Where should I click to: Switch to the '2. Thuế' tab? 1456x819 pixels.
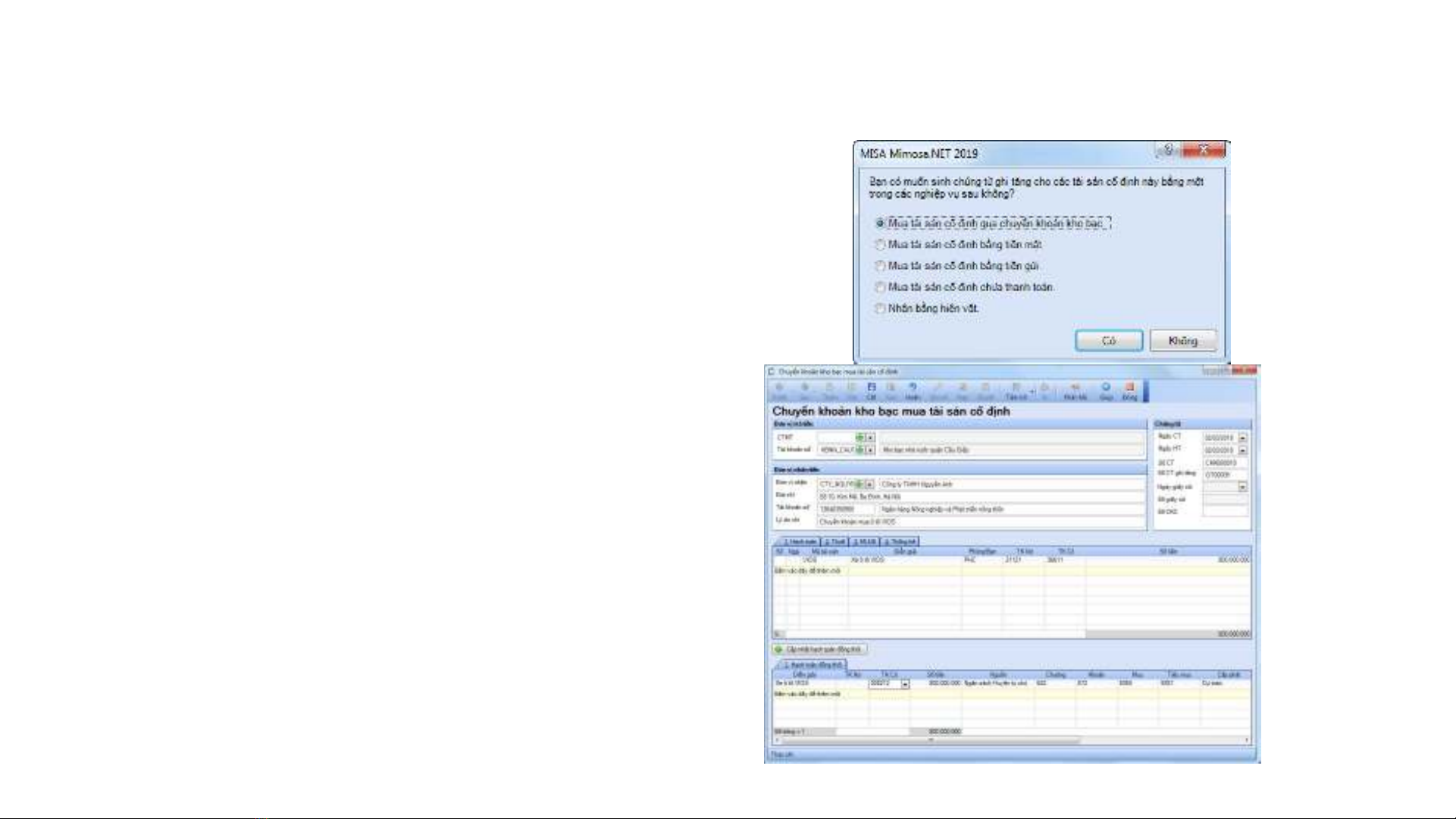(x=835, y=542)
